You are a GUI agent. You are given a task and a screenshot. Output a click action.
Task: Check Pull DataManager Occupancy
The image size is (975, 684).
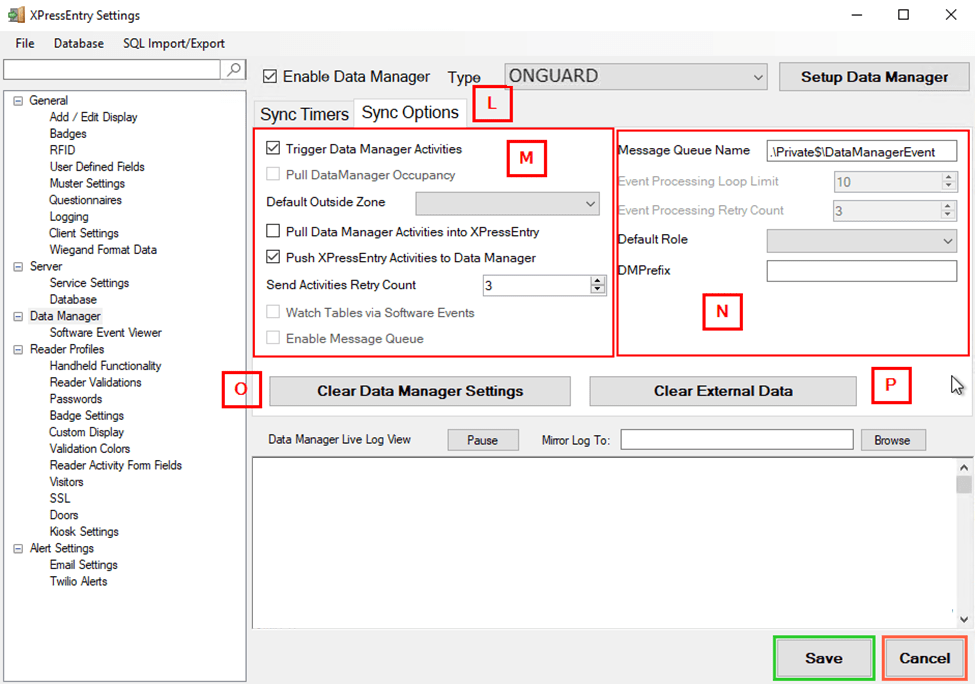click(x=273, y=174)
